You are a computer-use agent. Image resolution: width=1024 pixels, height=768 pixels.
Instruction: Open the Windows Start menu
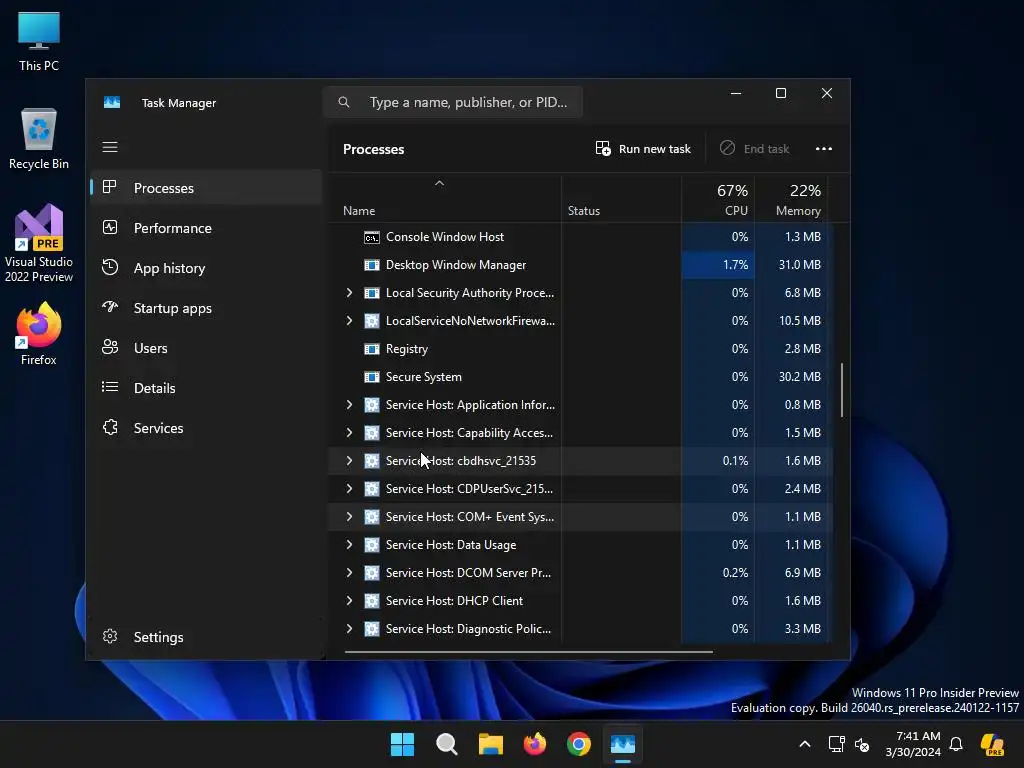coord(402,744)
